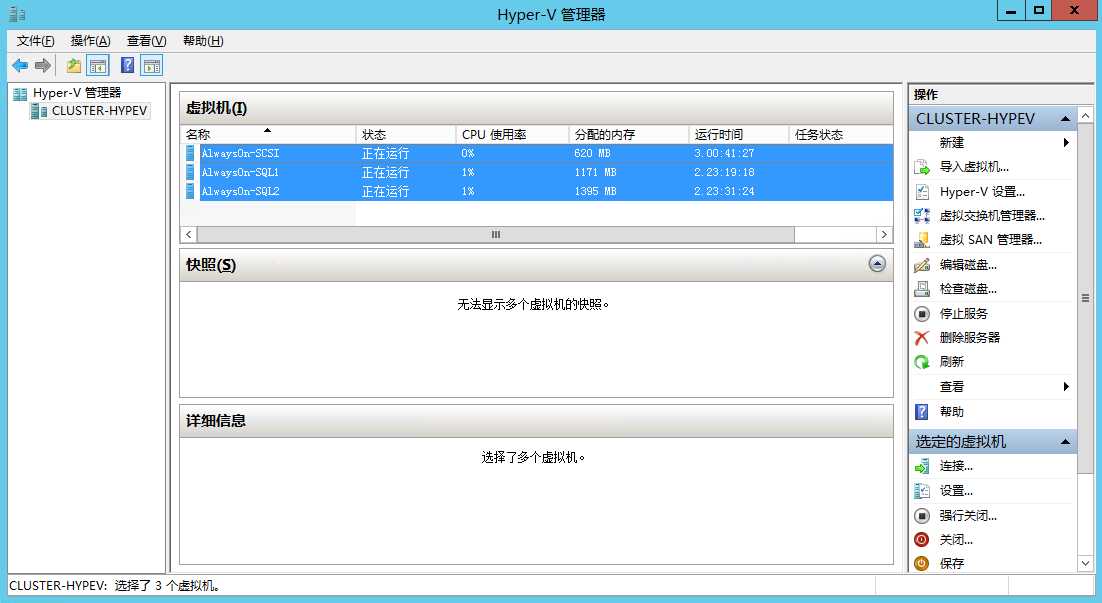Click the Forward arrow toolbar icon

[x=43, y=66]
